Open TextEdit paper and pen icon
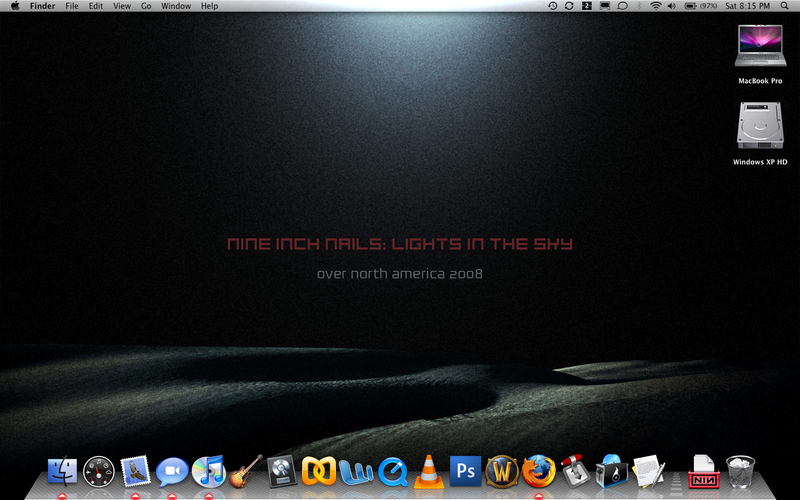The width and height of the screenshot is (800, 500). 648,471
